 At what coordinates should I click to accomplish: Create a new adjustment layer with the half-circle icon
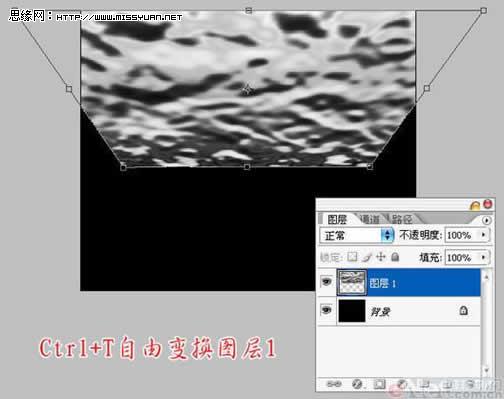click(402, 384)
